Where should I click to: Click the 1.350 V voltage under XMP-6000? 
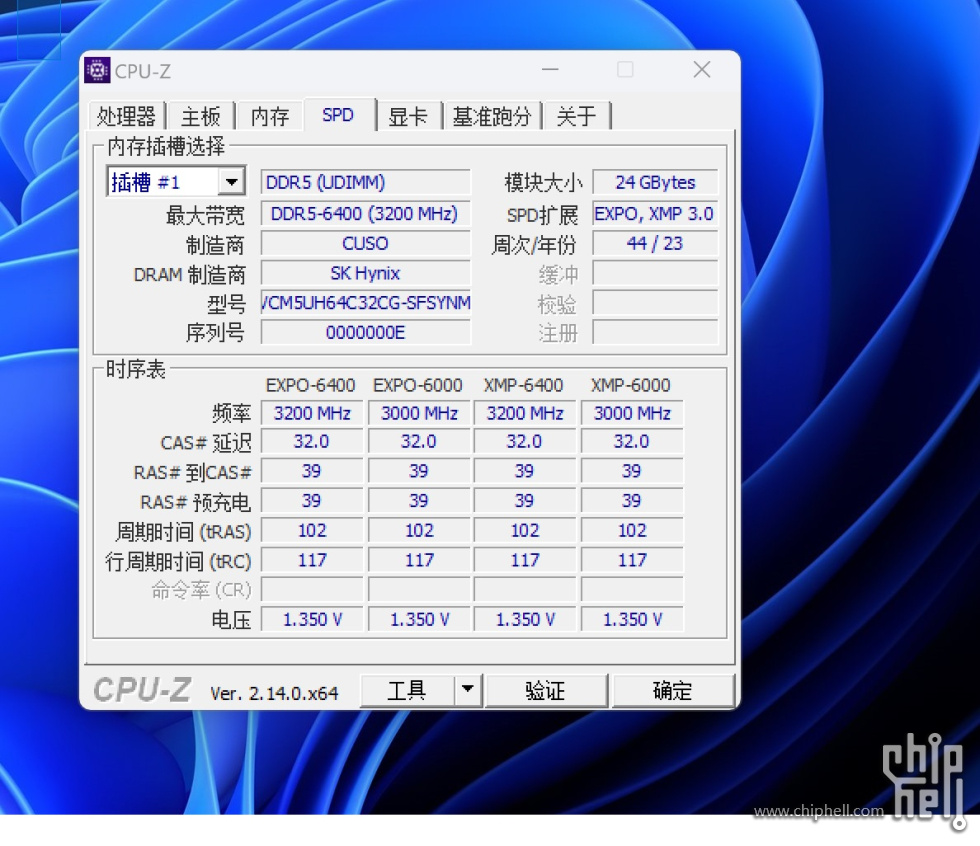[x=632, y=619]
